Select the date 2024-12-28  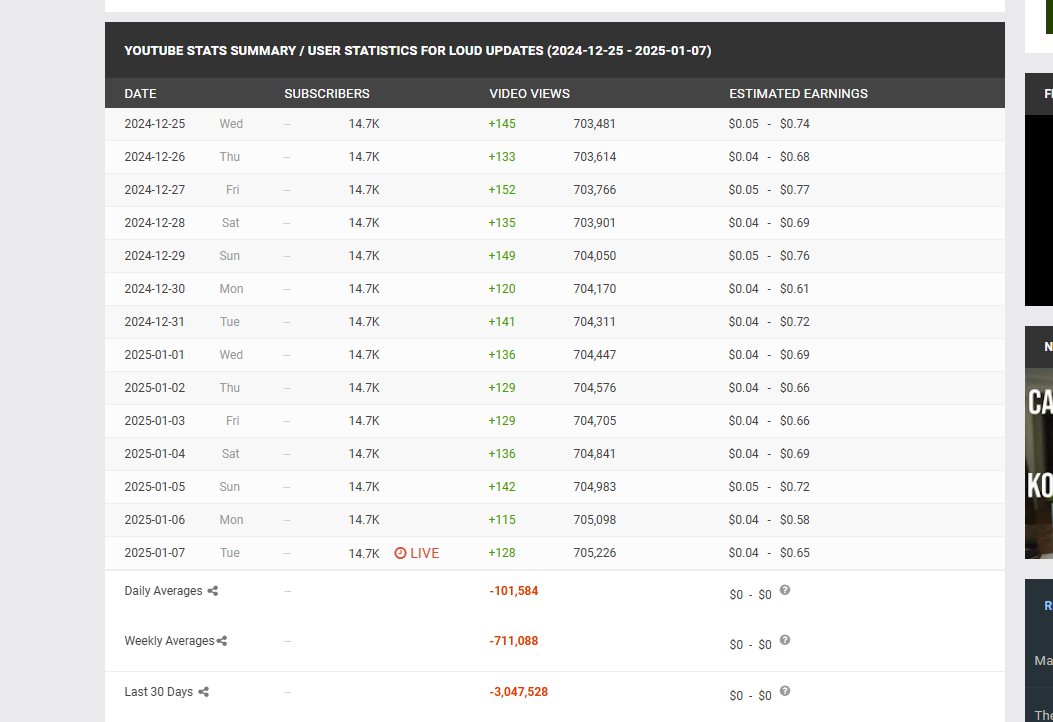click(x=154, y=222)
